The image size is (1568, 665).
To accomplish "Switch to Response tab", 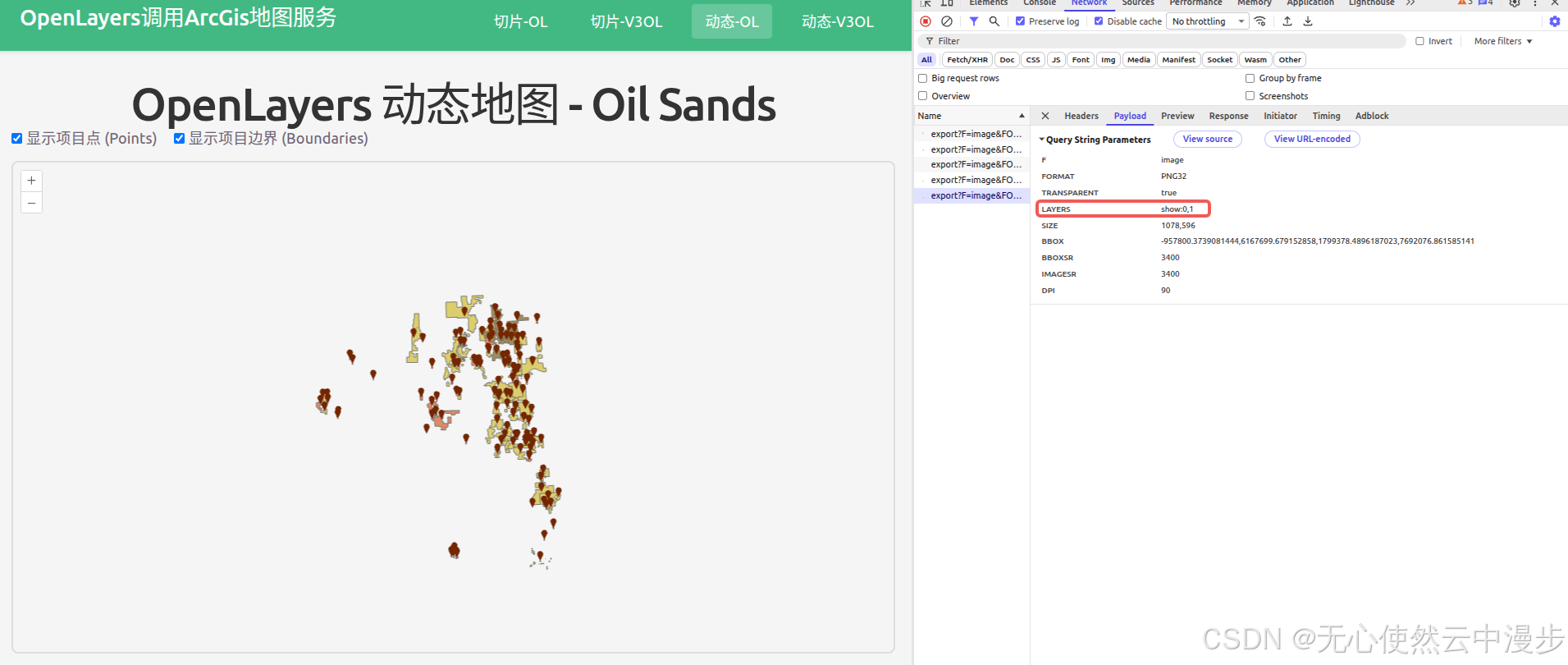I will point(1228,116).
